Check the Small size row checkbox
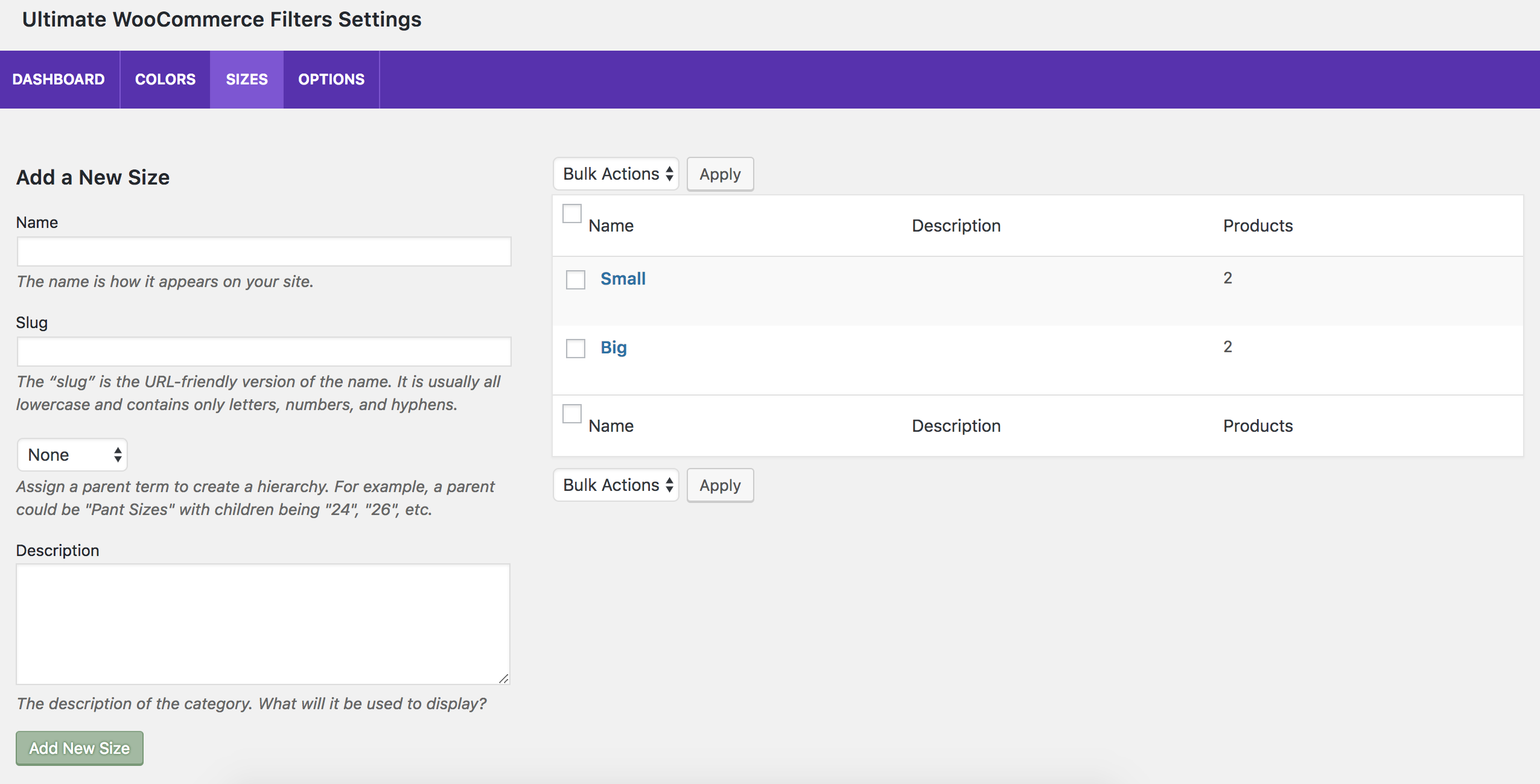The height and width of the screenshot is (784, 1540). 576,280
